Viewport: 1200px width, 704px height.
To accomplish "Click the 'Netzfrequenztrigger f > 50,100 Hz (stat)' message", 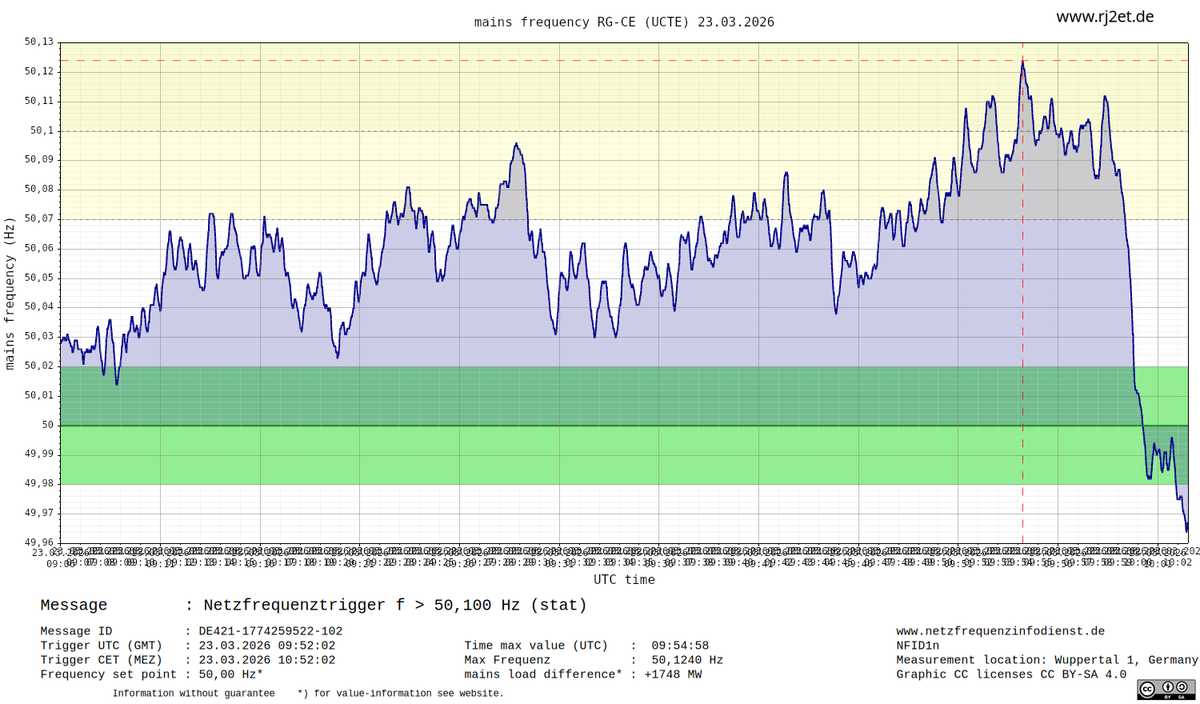I will point(395,605).
